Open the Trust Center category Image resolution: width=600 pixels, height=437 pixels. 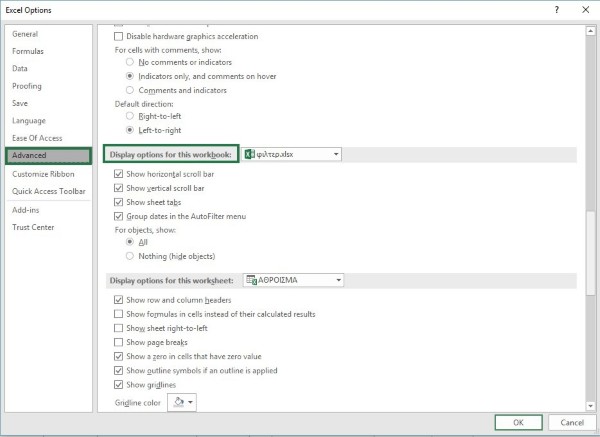(33, 227)
